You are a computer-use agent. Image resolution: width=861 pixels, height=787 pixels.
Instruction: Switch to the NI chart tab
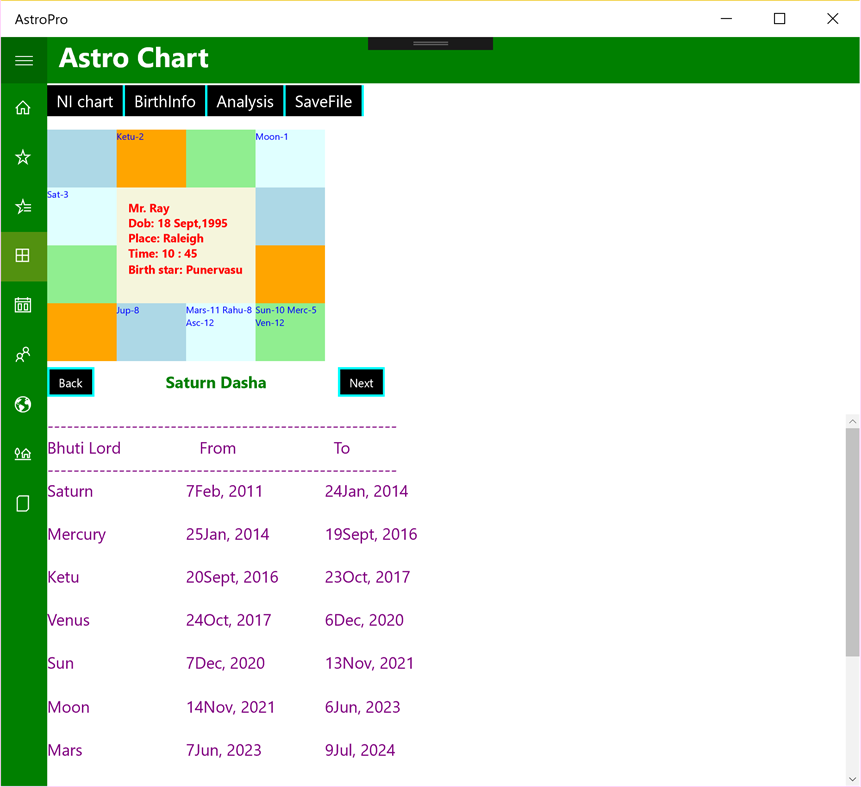pyautogui.click(x=85, y=101)
